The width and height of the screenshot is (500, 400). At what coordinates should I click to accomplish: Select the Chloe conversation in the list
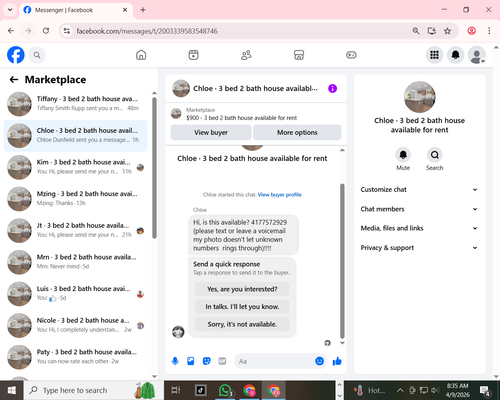75,135
